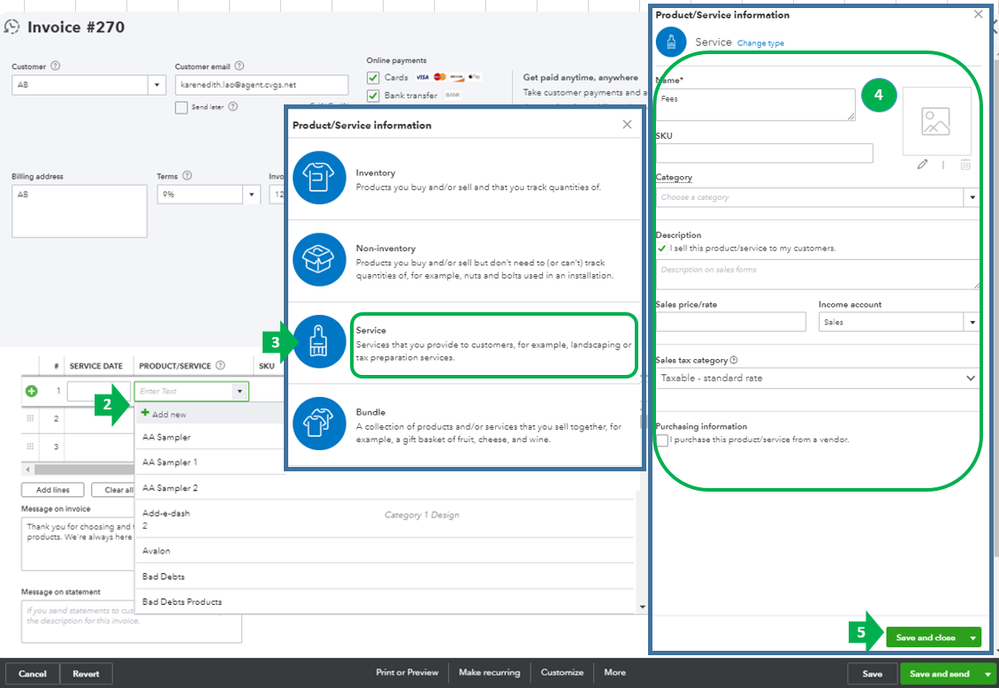Click the Change type link
The width and height of the screenshot is (999, 688).
pos(760,43)
